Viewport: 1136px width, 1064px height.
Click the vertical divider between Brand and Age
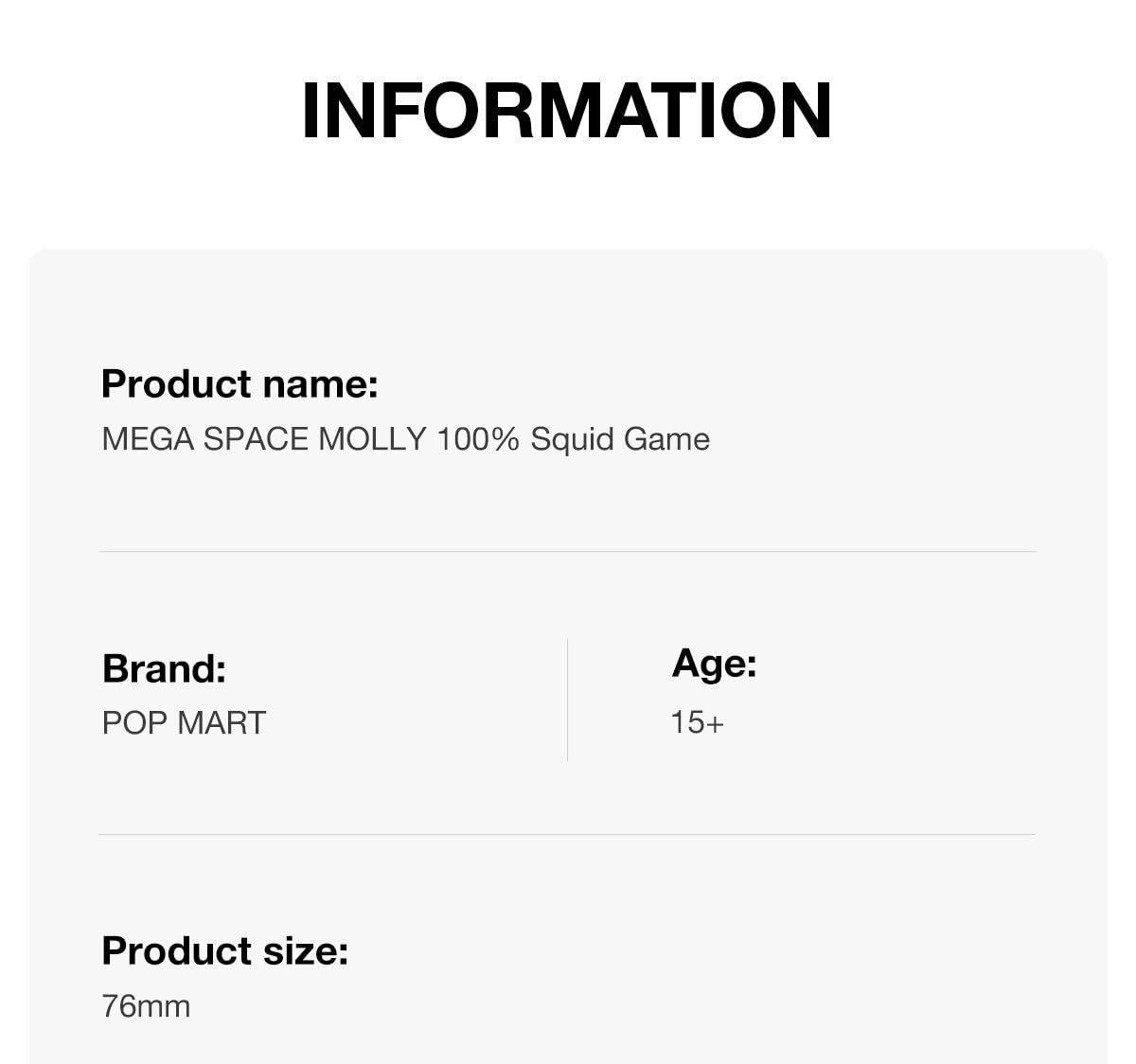[567, 700]
